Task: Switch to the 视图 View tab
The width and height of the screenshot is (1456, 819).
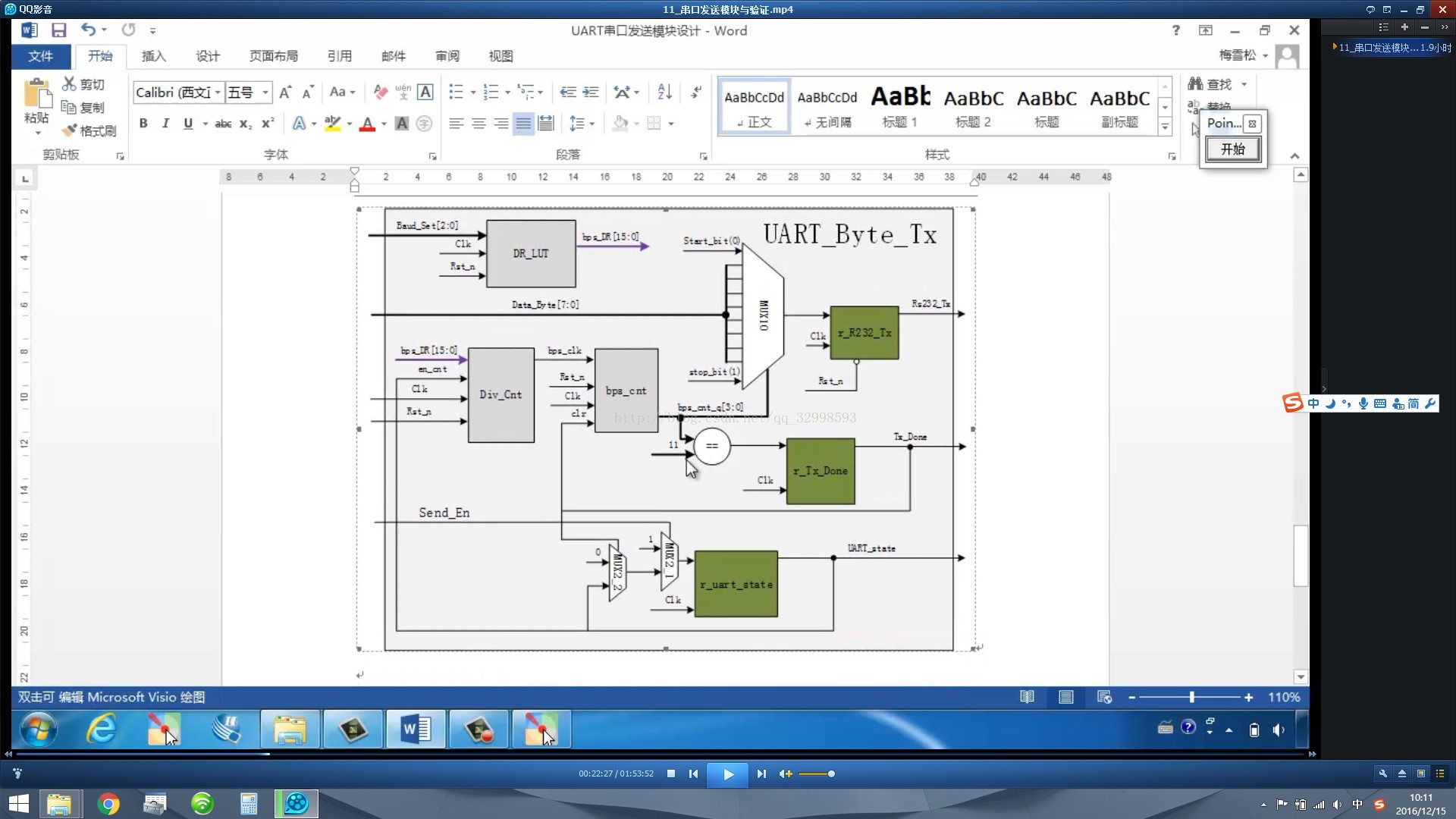Action: 500,56
